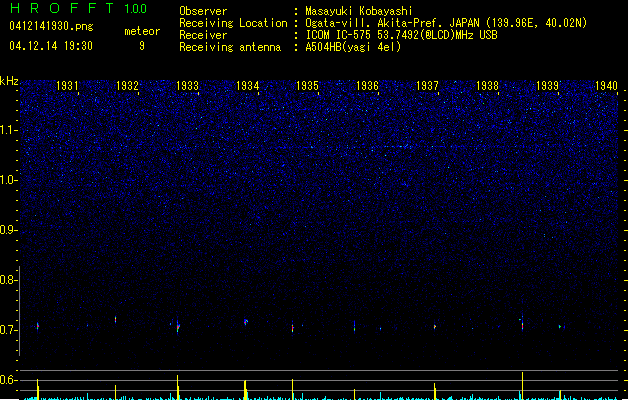Click the 1936 time axis label
Viewport: 629px width, 400px height.
(x=367, y=86)
